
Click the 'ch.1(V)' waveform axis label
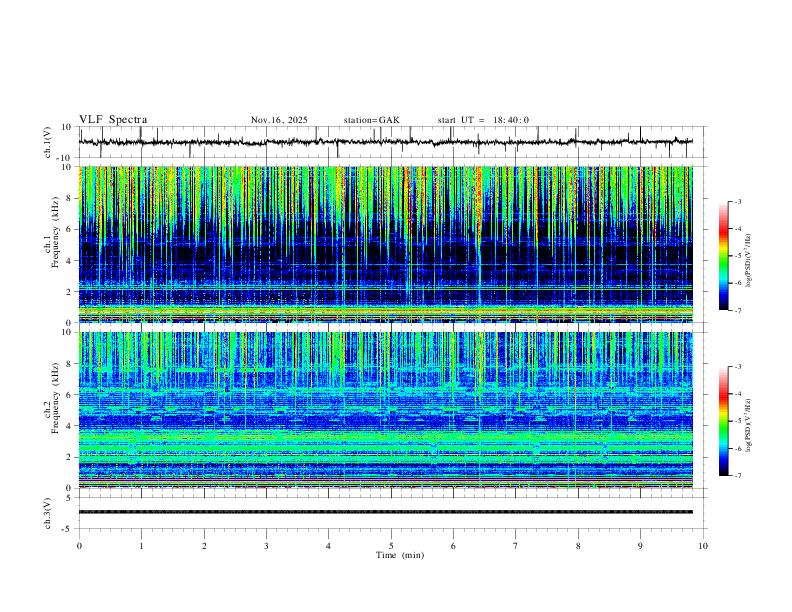tap(48, 142)
